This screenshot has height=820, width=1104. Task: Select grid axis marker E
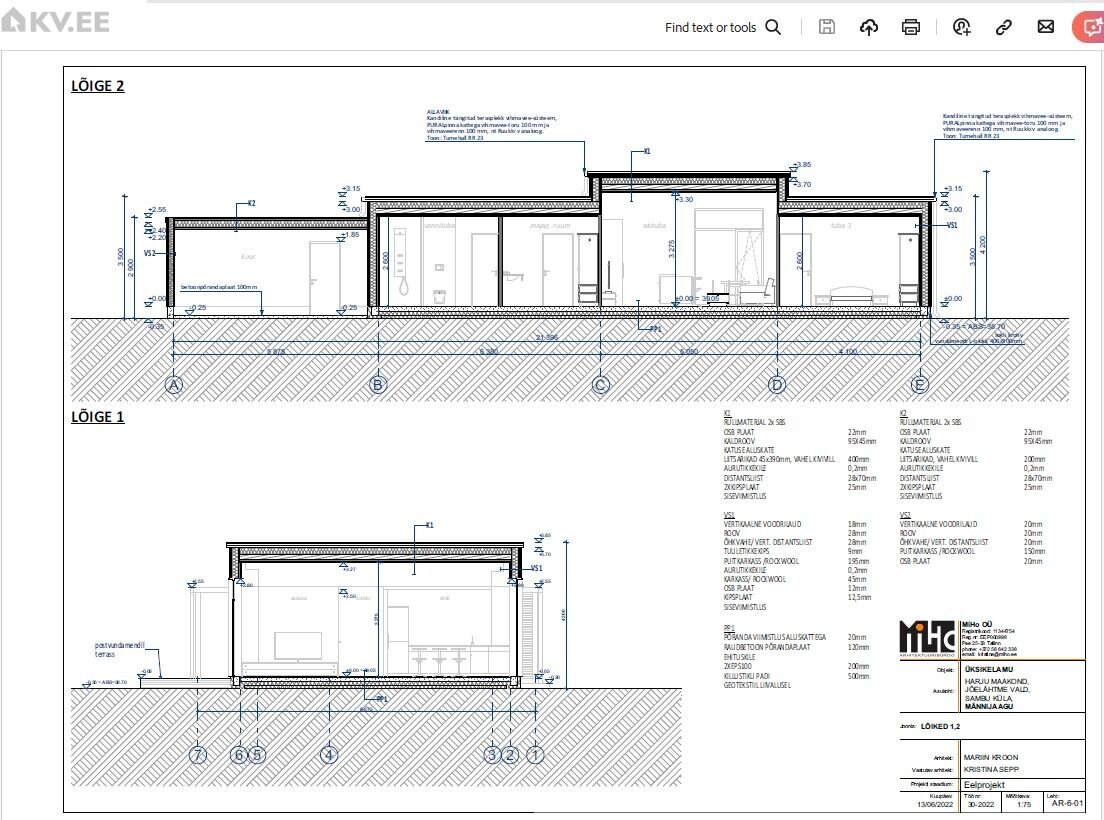[x=920, y=384]
